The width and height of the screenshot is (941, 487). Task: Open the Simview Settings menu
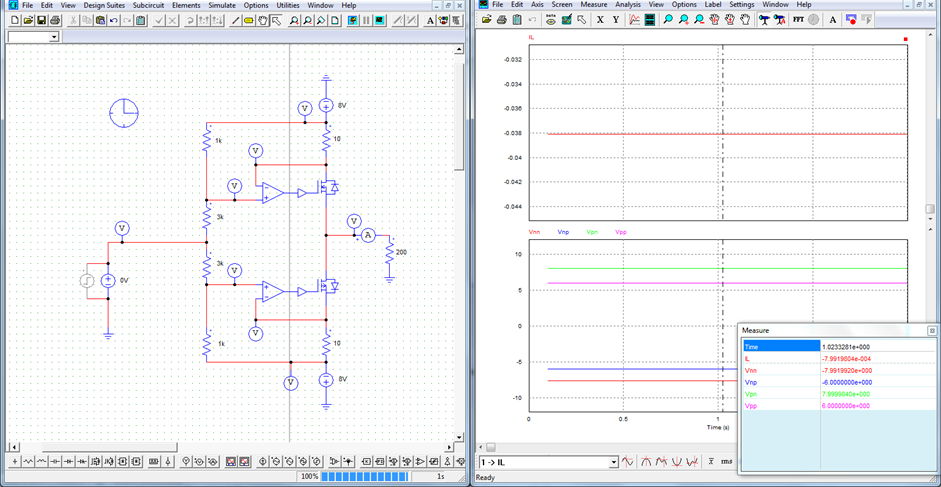[742, 5]
